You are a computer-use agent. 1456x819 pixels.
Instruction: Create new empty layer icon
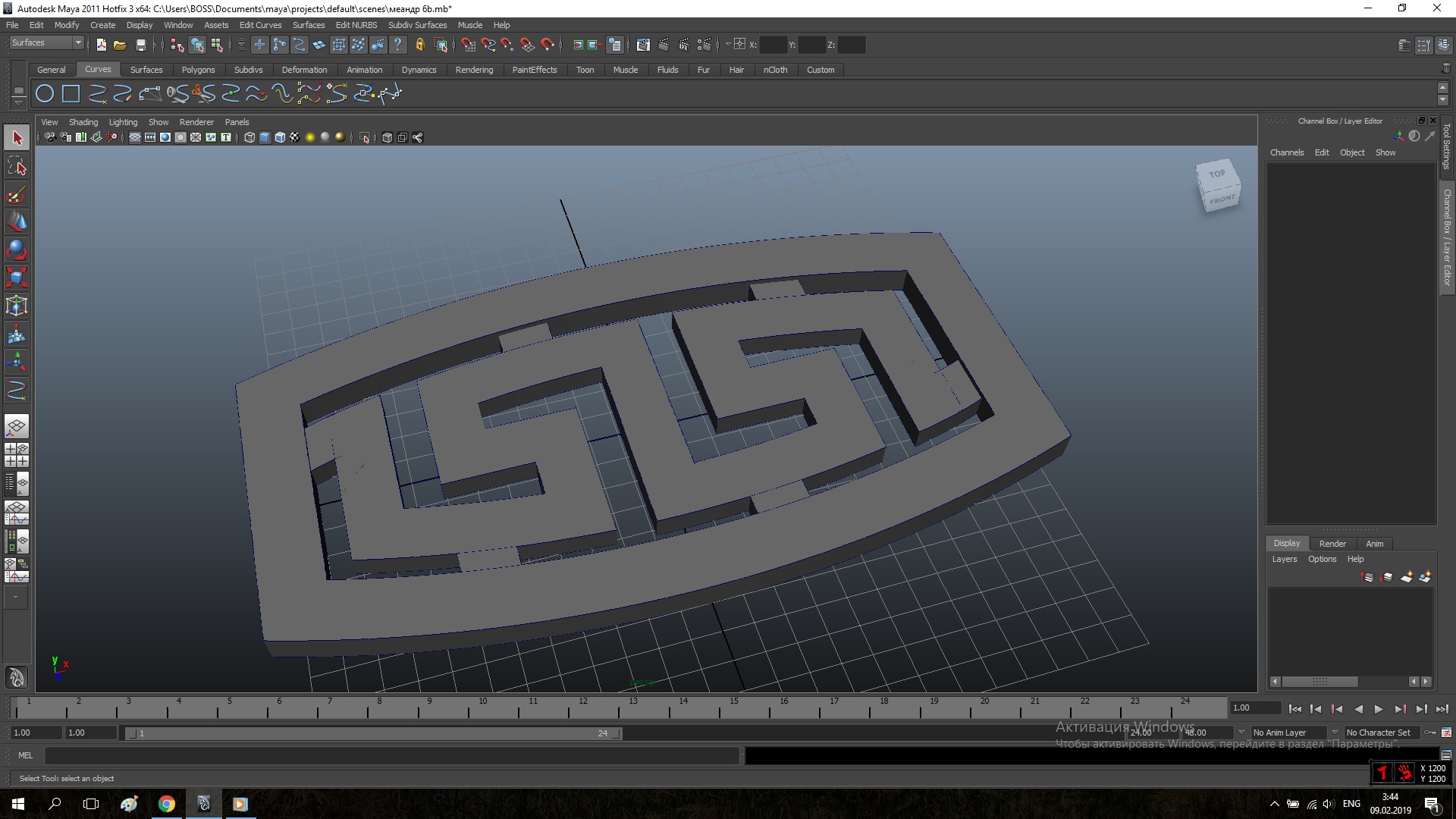(x=1407, y=577)
